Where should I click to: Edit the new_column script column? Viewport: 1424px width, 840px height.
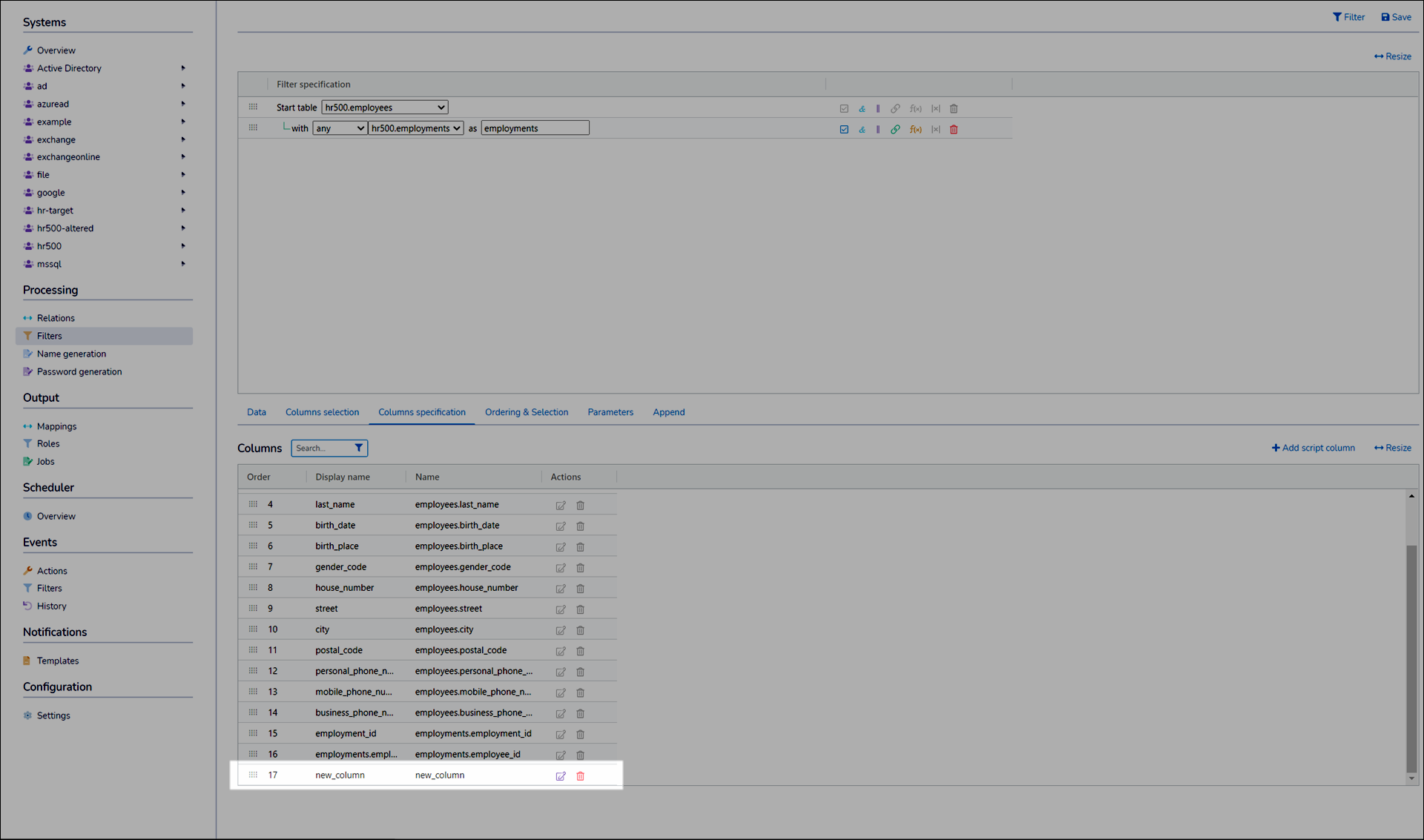click(561, 775)
